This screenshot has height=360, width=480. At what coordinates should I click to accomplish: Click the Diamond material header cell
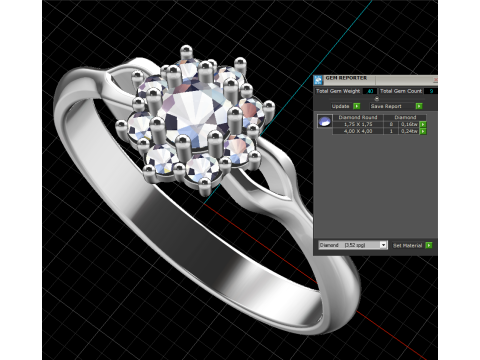(405, 117)
